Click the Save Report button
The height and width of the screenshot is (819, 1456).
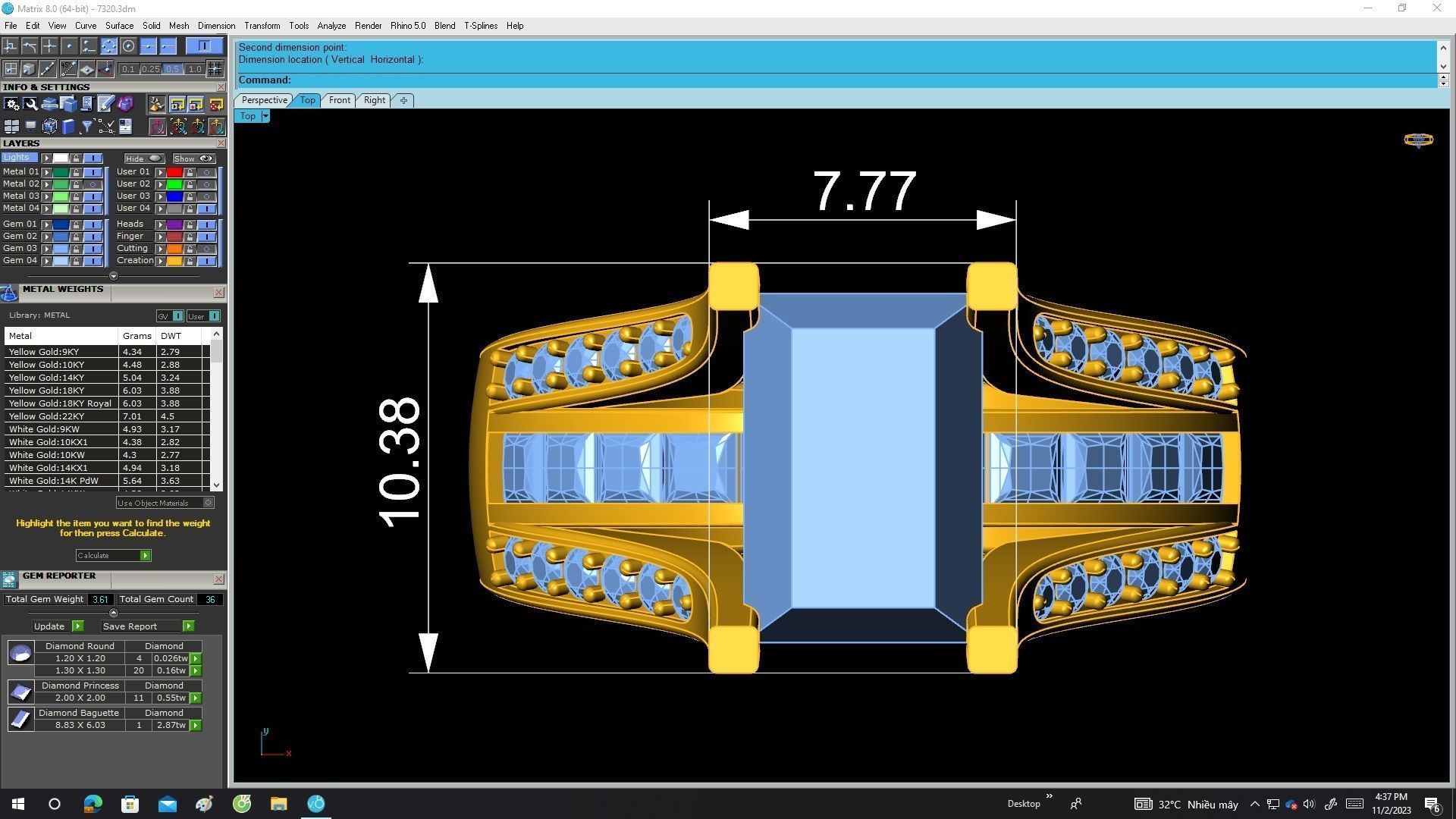coord(130,626)
